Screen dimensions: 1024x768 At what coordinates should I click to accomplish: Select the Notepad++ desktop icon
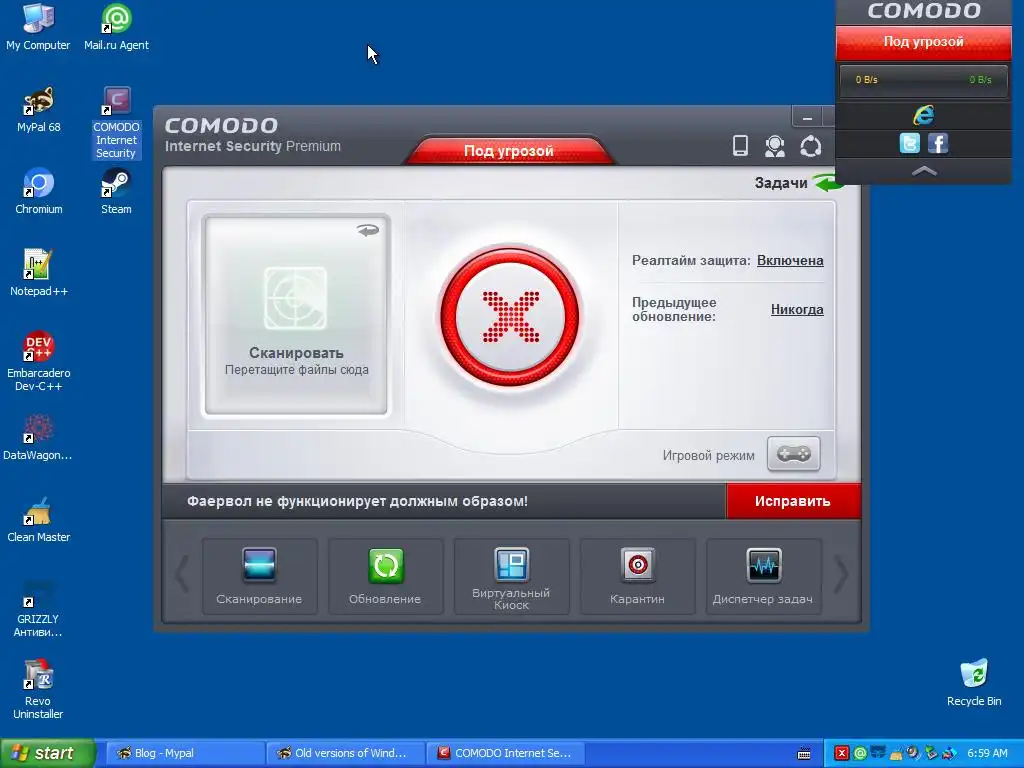coord(39,273)
